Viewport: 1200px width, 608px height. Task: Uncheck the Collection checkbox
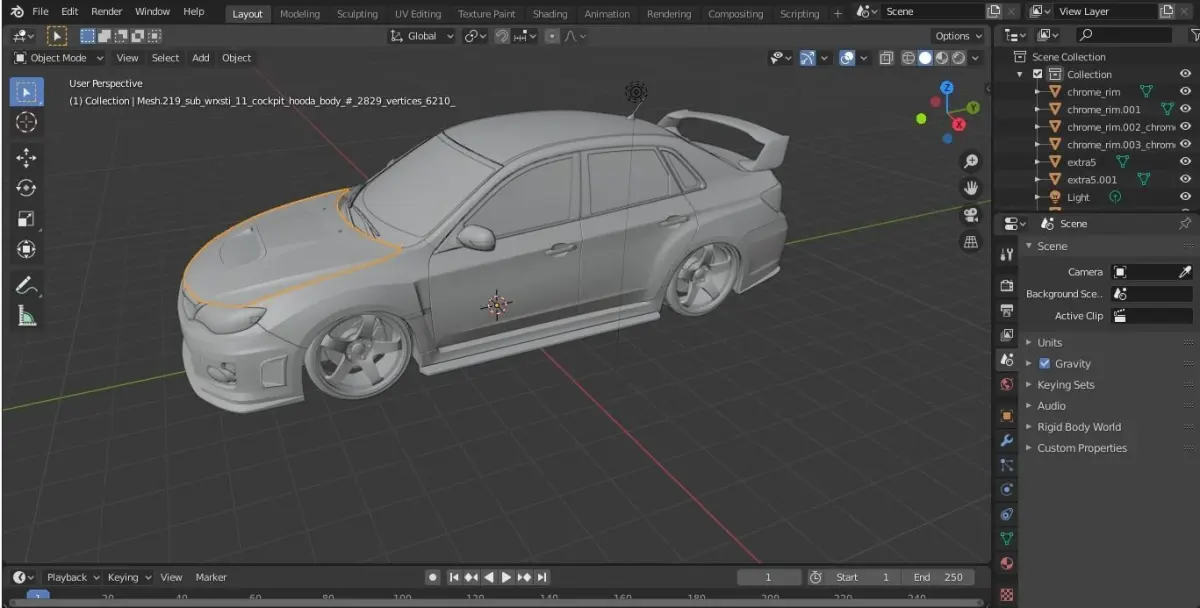[x=1037, y=74]
